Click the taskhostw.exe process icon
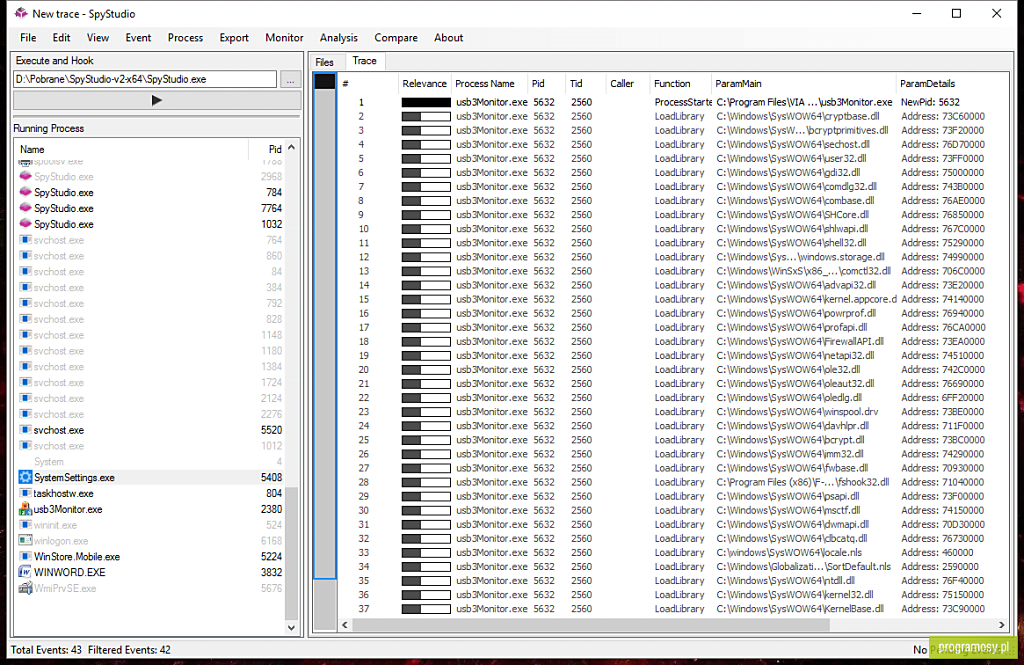The width and height of the screenshot is (1024, 665). point(25,493)
